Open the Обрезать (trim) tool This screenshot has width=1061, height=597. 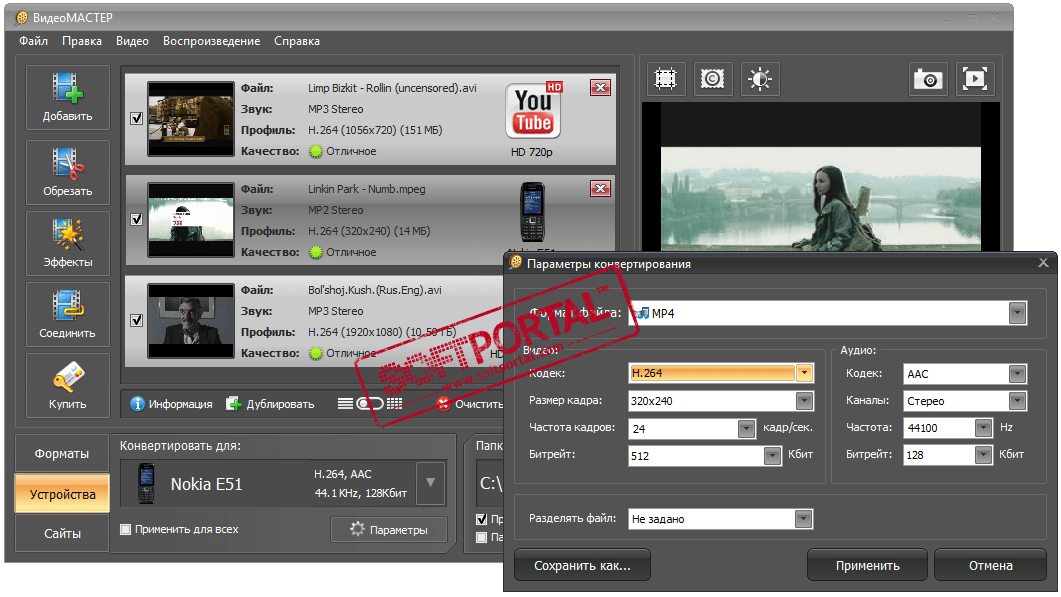click(x=68, y=172)
